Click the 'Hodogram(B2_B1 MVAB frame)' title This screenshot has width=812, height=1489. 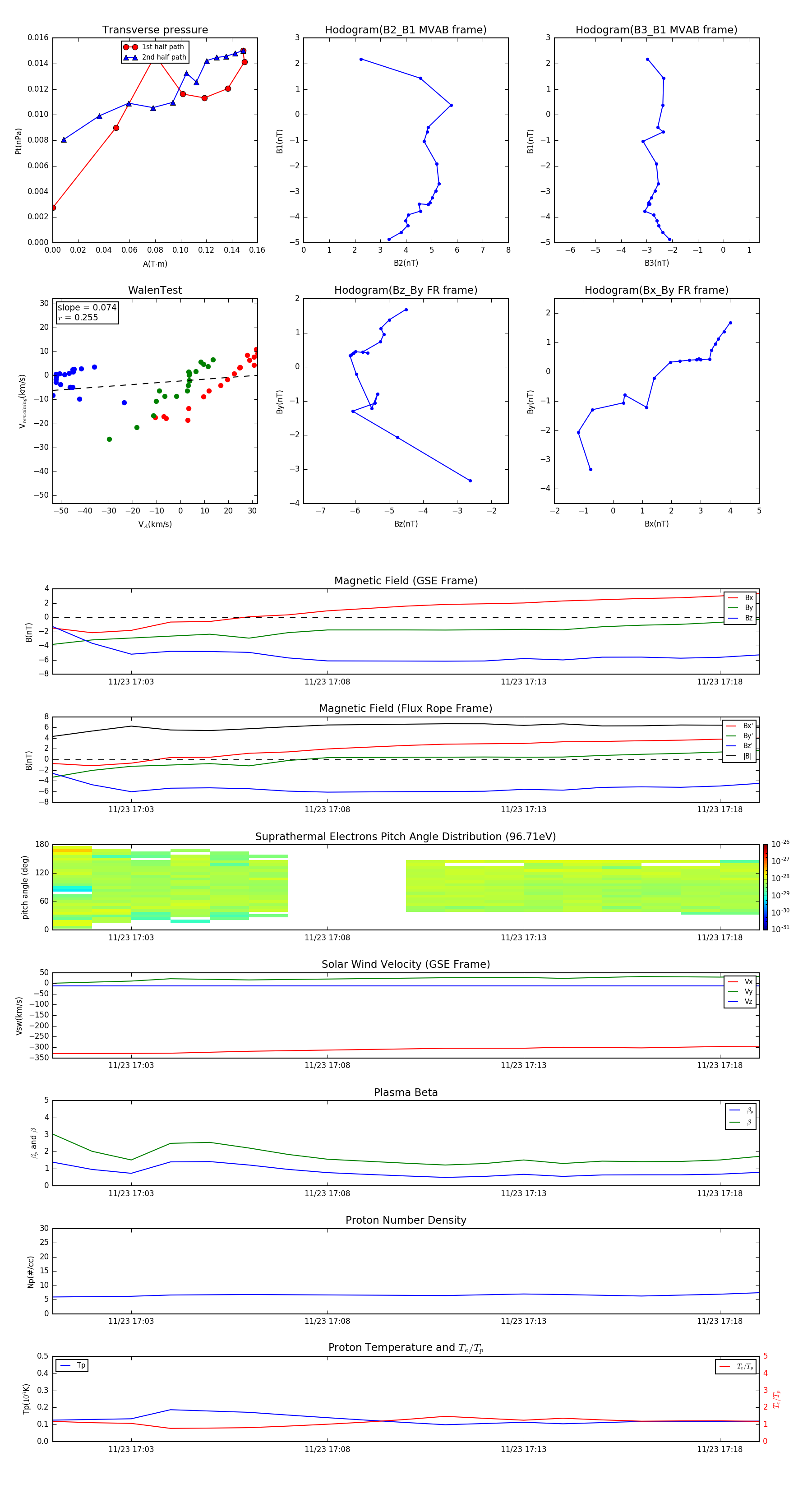tap(406, 30)
